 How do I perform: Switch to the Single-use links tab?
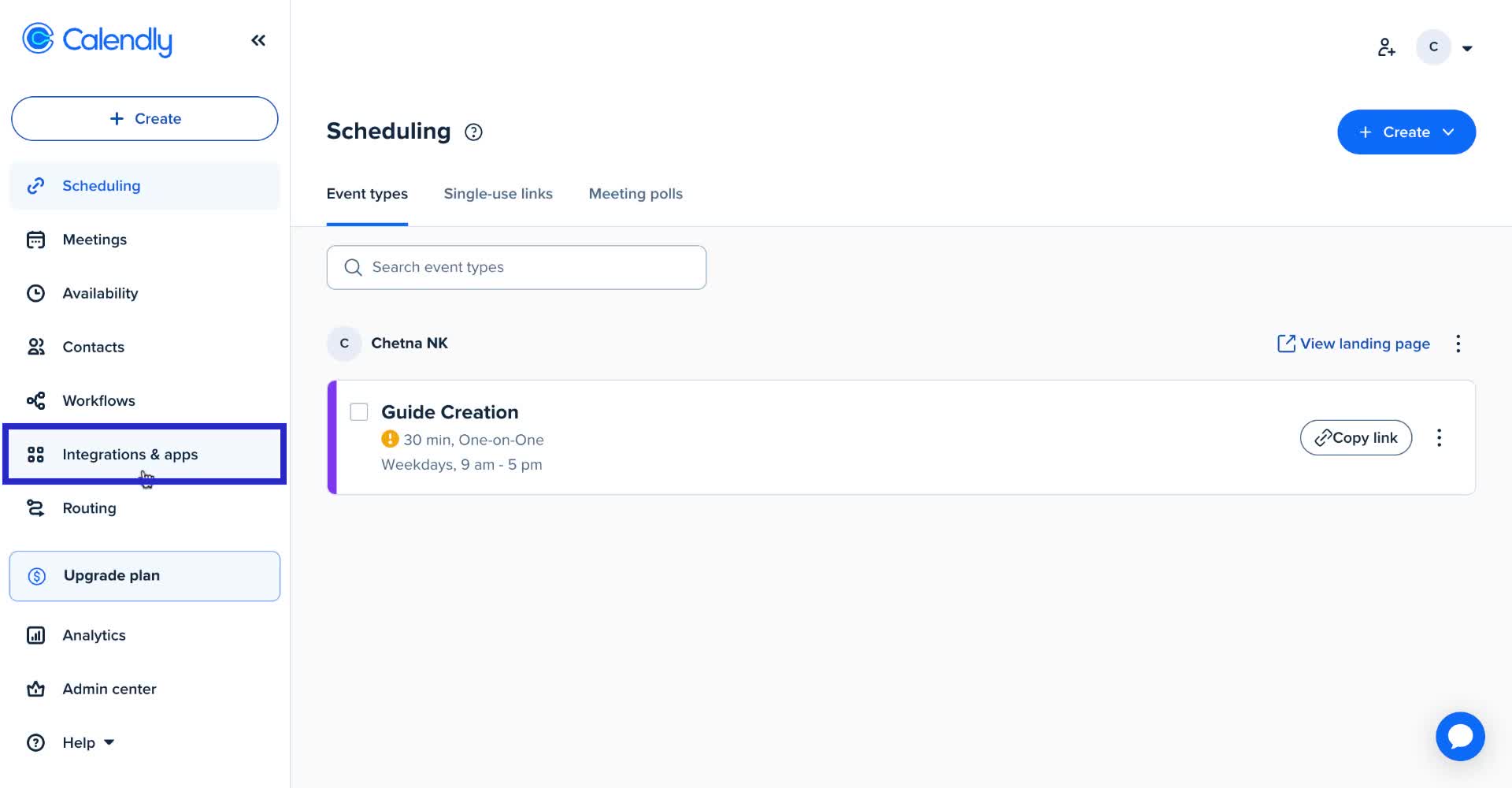498,193
